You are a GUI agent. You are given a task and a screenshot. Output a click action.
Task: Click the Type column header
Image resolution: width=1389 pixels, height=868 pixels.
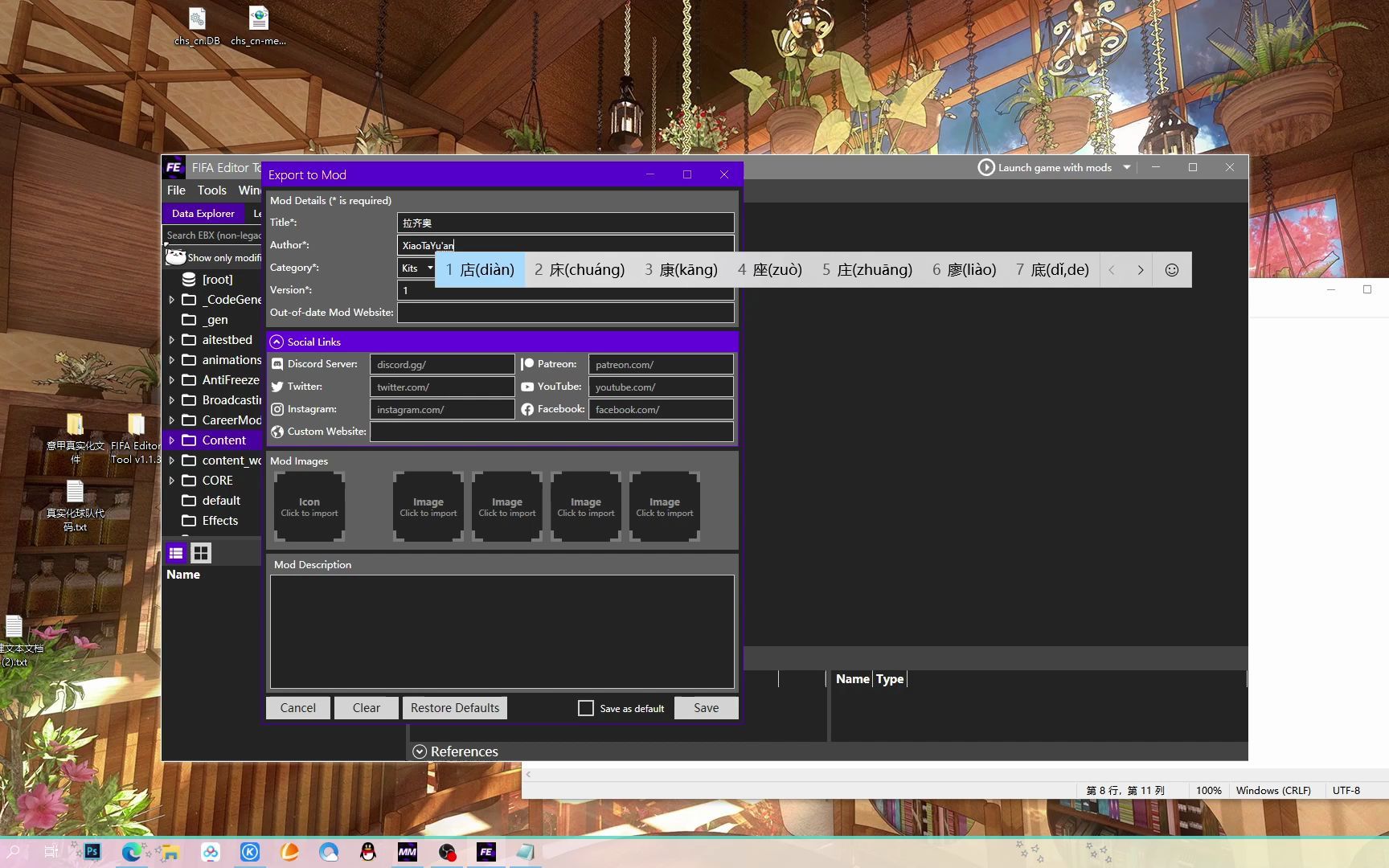tap(889, 679)
